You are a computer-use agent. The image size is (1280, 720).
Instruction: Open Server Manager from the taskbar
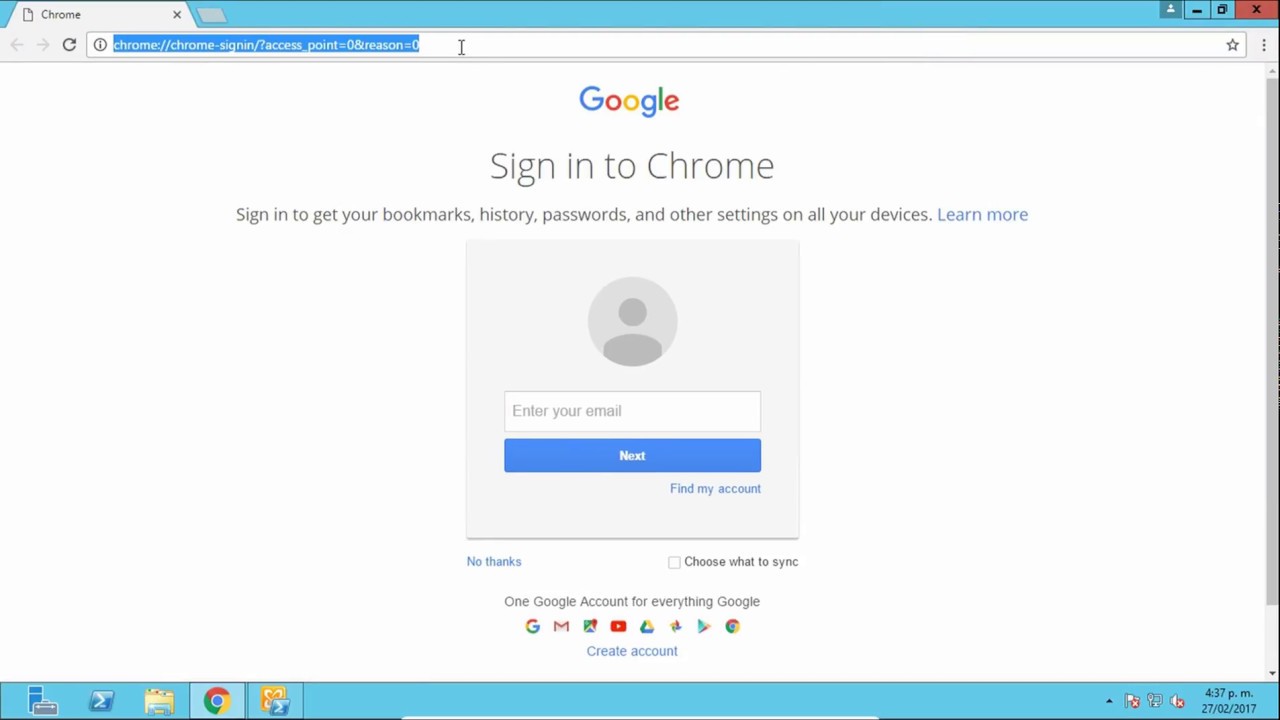(43, 701)
